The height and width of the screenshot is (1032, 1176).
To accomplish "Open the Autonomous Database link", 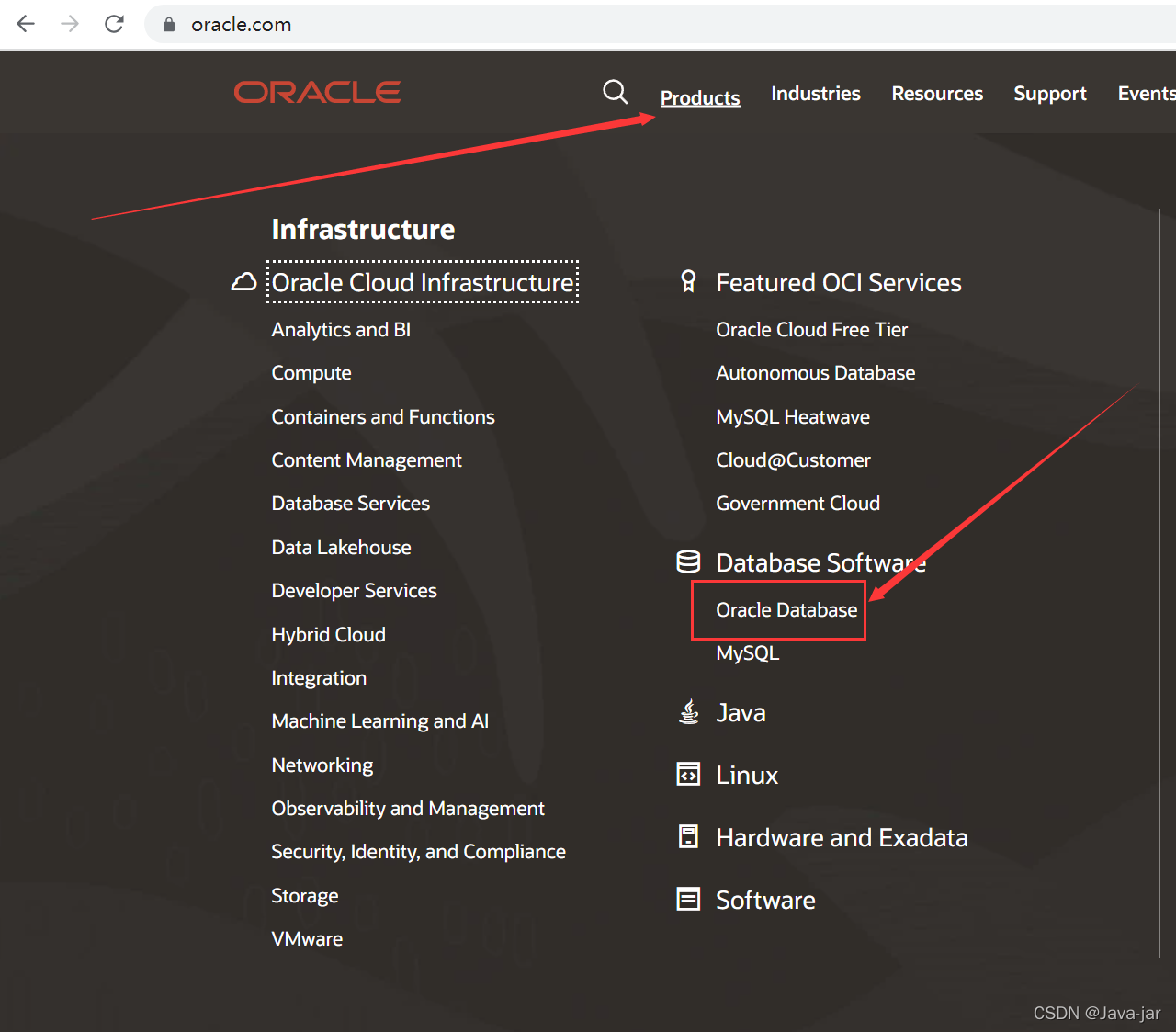I will click(x=815, y=372).
